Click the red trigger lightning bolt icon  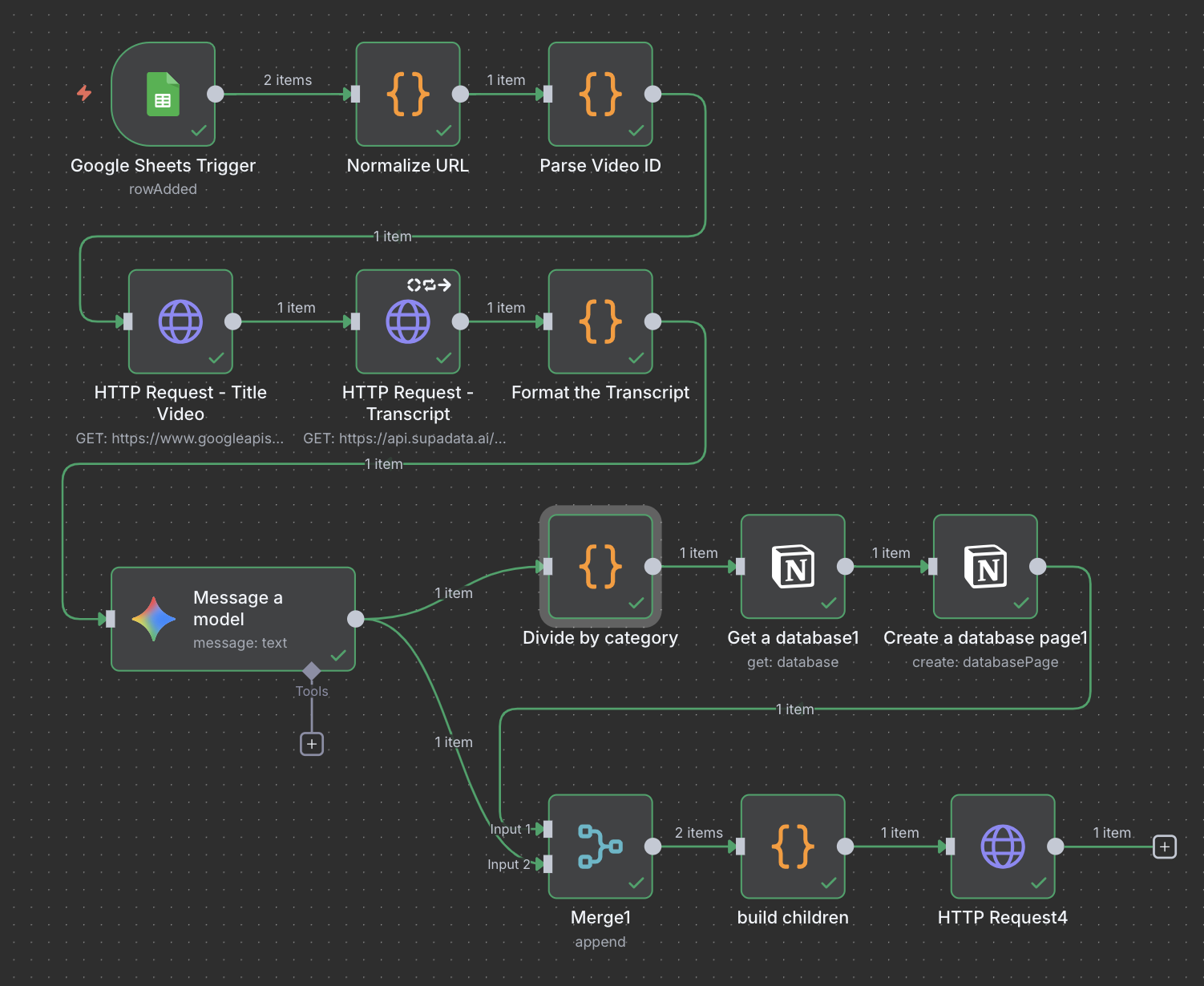pyautogui.click(x=84, y=93)
